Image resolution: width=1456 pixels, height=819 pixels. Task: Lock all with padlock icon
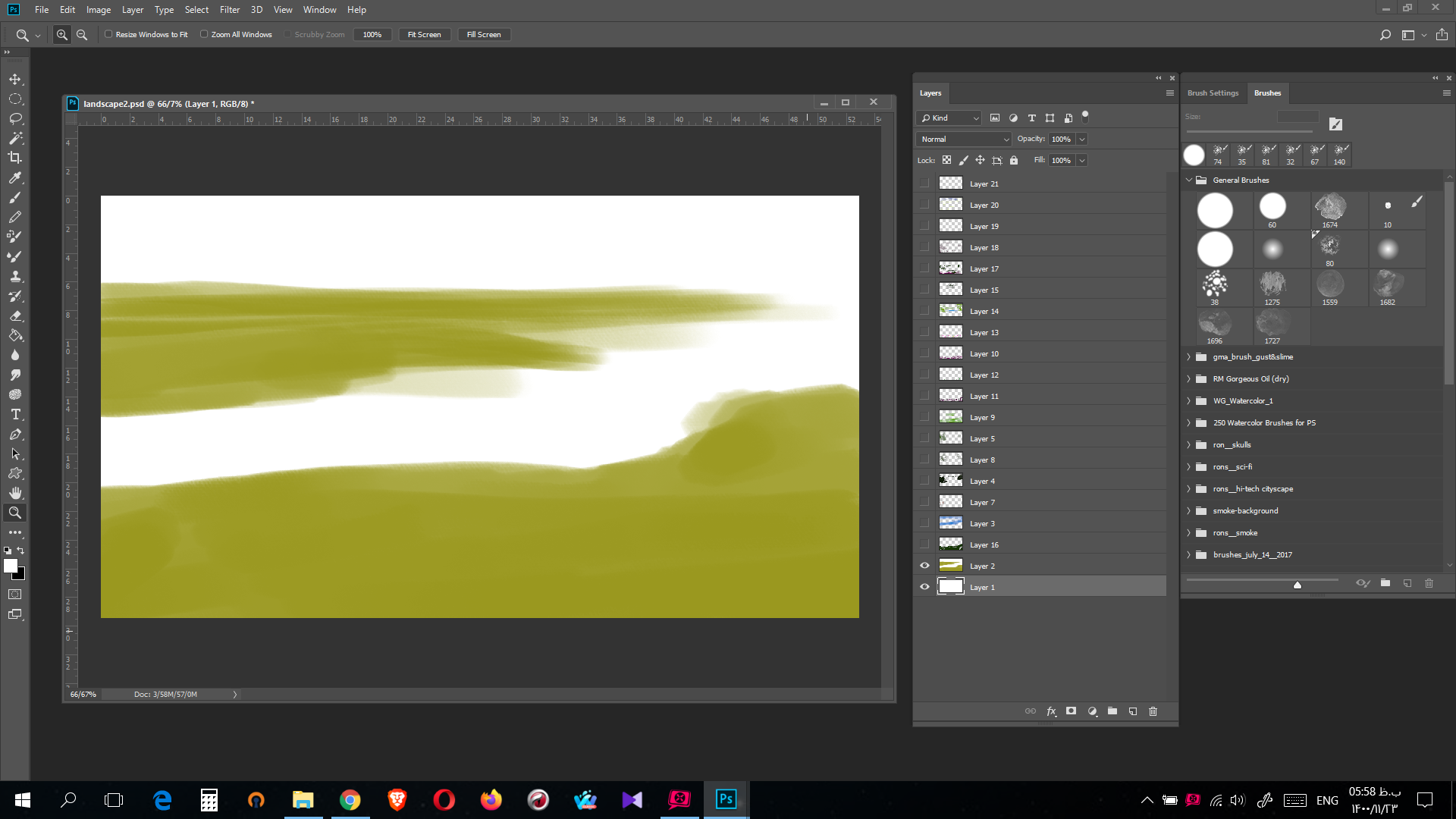(x=1014, y=160)
